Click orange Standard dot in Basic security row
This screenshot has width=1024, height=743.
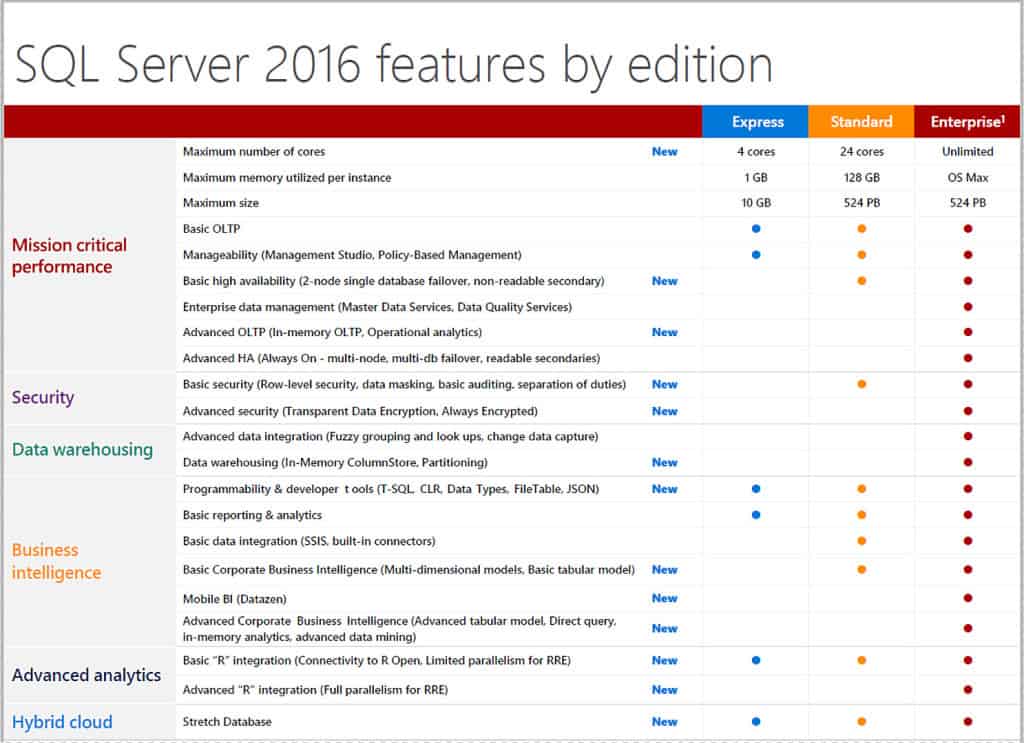click(x=861, y=384)
